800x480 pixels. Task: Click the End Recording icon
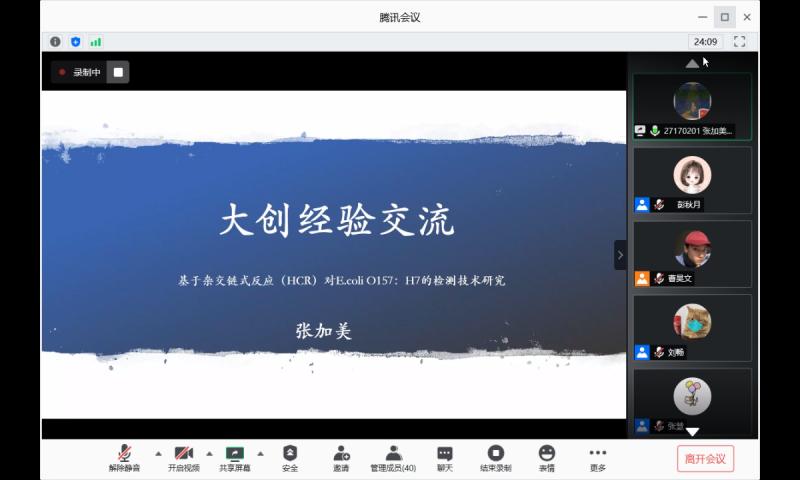tap(495, 457)
